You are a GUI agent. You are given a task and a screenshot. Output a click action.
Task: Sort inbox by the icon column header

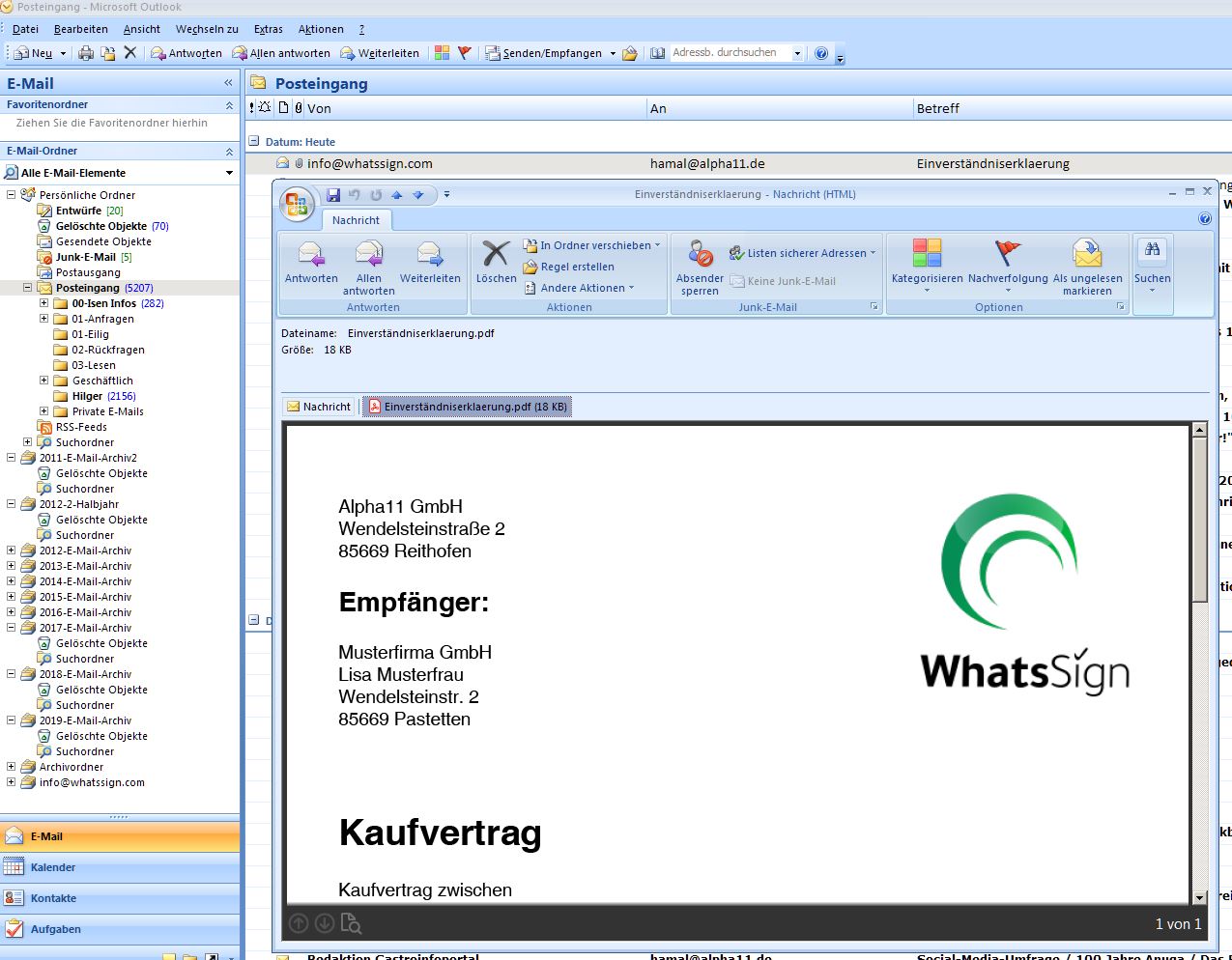click(284, 108)
